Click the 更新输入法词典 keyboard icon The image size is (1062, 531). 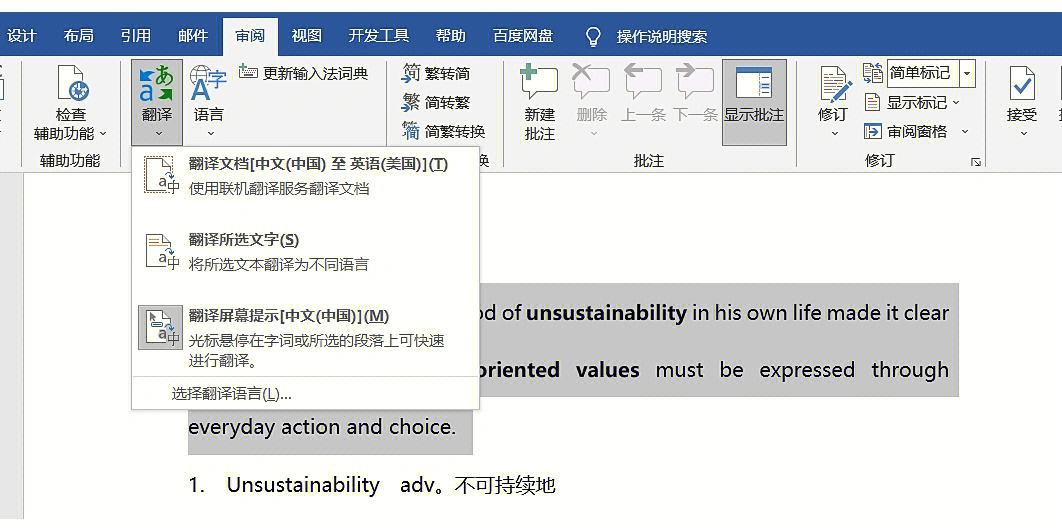tap(248, 72)
